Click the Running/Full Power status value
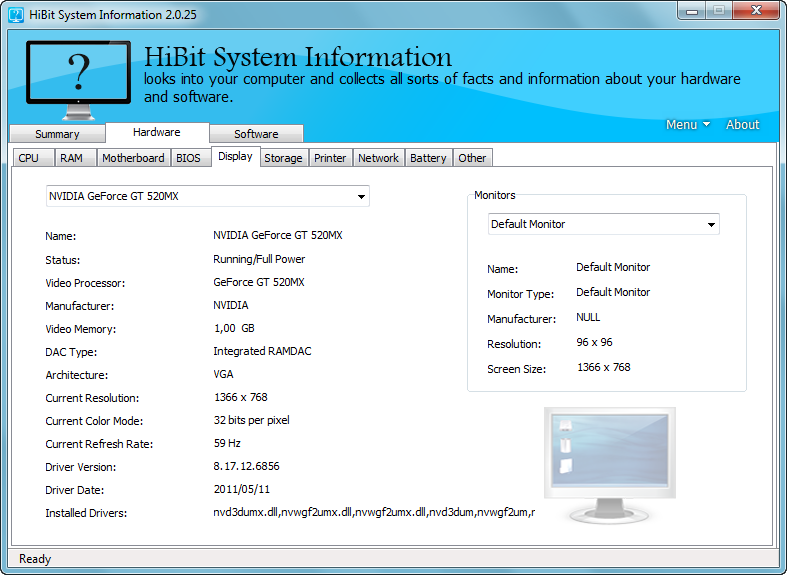This screenshot has height=575, width=787. tap(259, 259)
